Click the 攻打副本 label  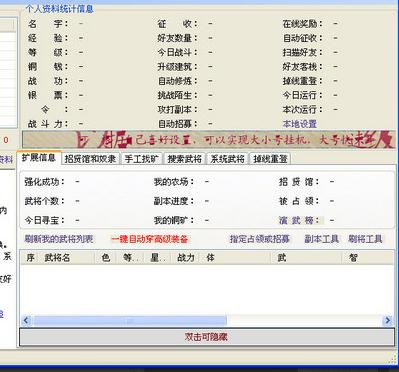[177, 109]
